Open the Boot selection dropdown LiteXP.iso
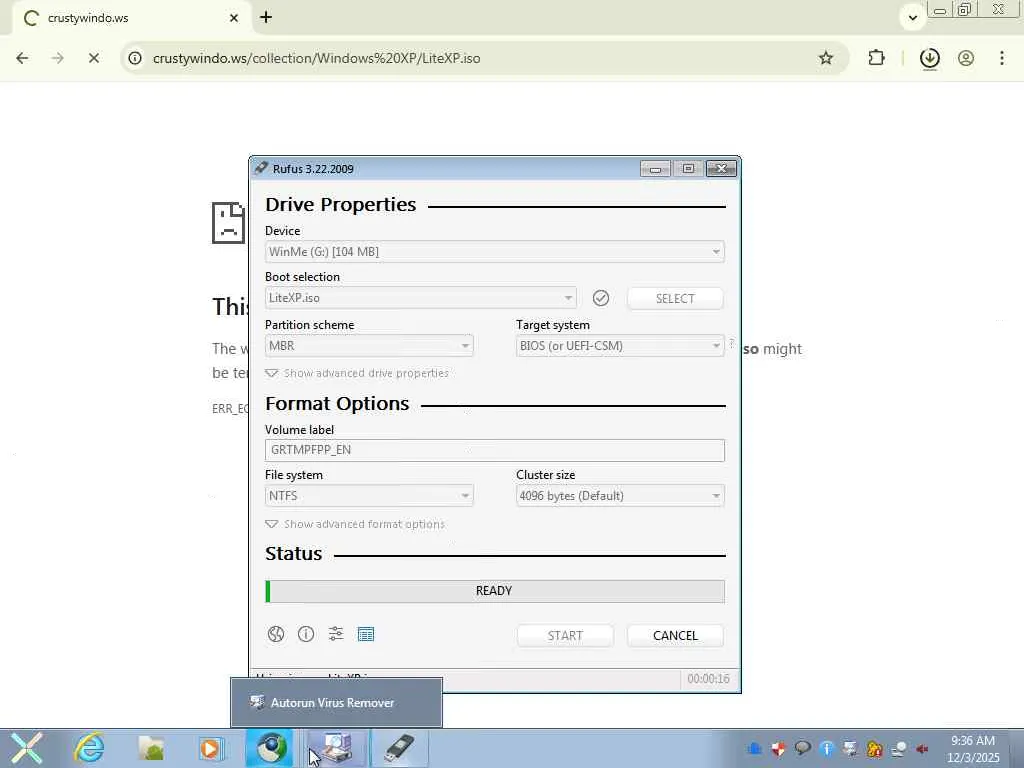This screenshot has width=1024, height=768. pyautogui.click(x=421, y=298)
